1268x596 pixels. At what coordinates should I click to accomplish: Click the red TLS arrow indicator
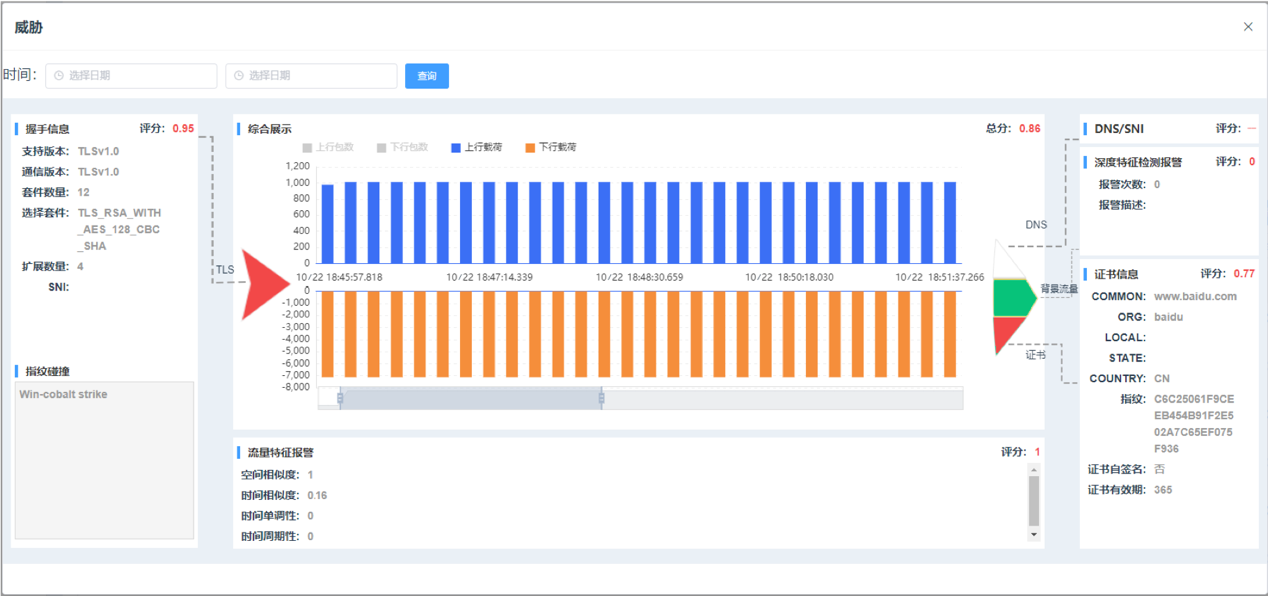[x=265, y=285]
